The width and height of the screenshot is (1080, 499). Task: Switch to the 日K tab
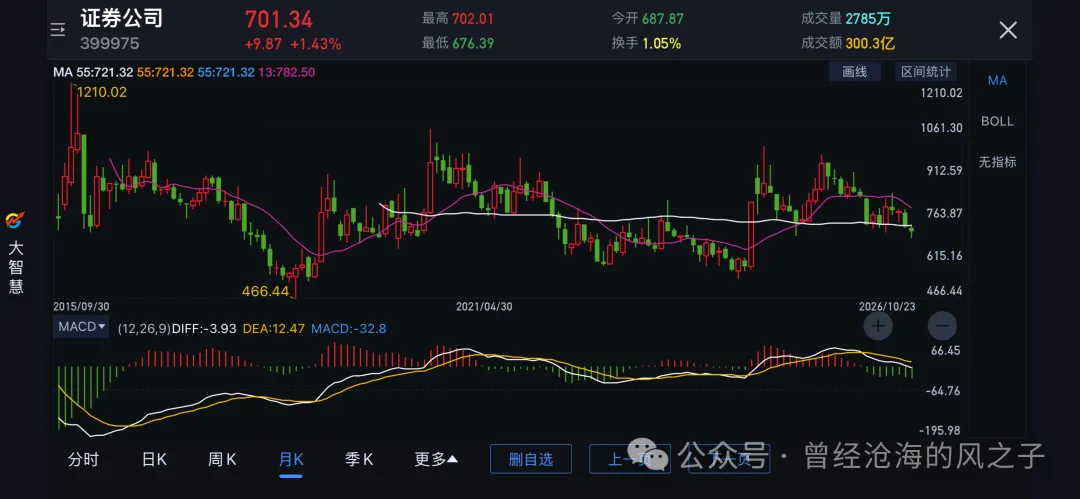click(154, 460)
